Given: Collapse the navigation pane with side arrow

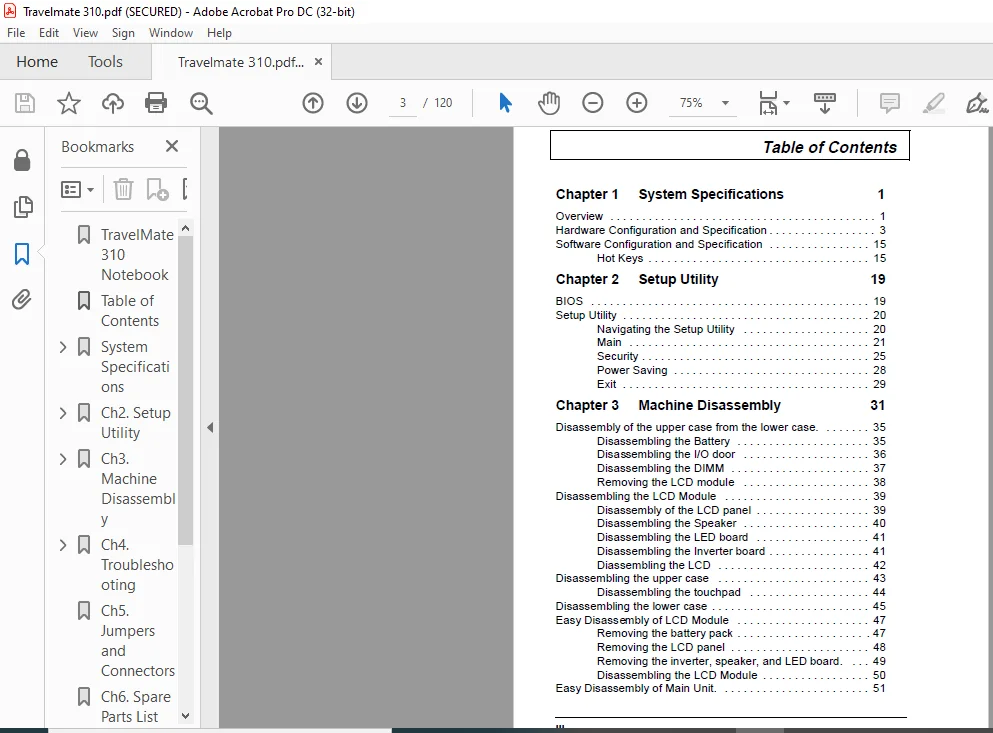Looking at the screenshot, I should click(210, 428).
